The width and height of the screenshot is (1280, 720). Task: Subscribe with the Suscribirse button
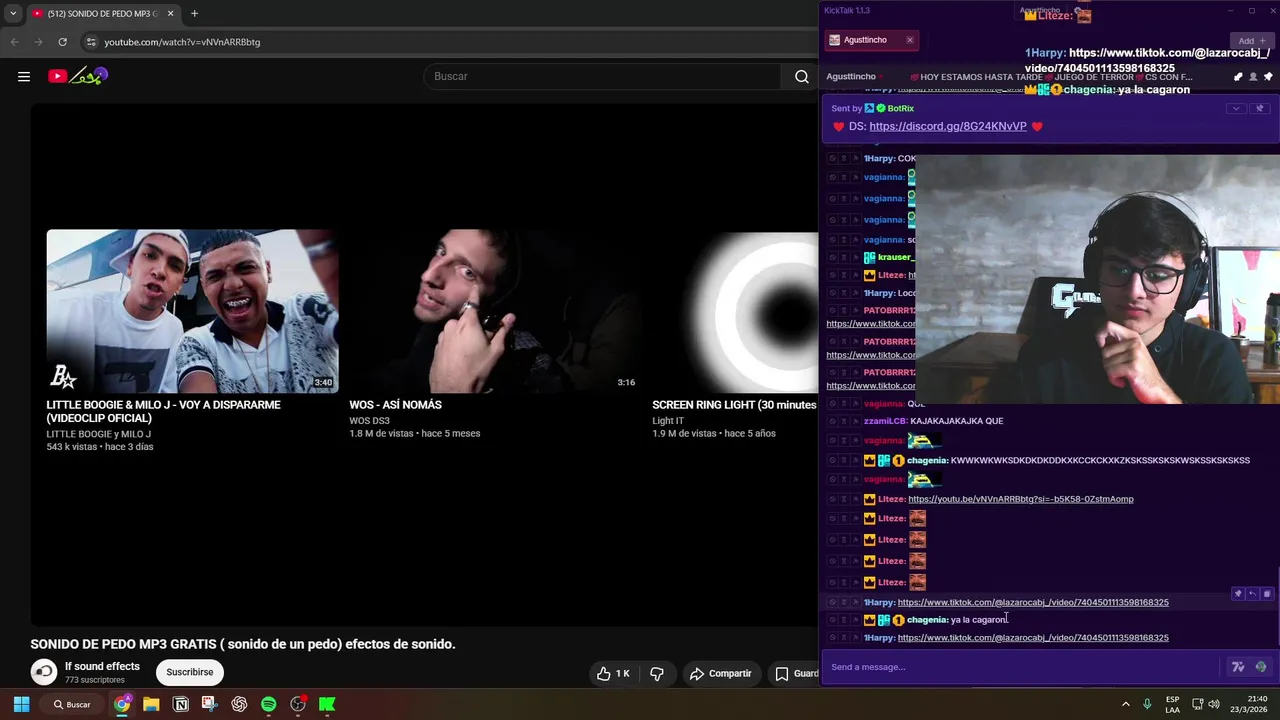coord(190,672)
